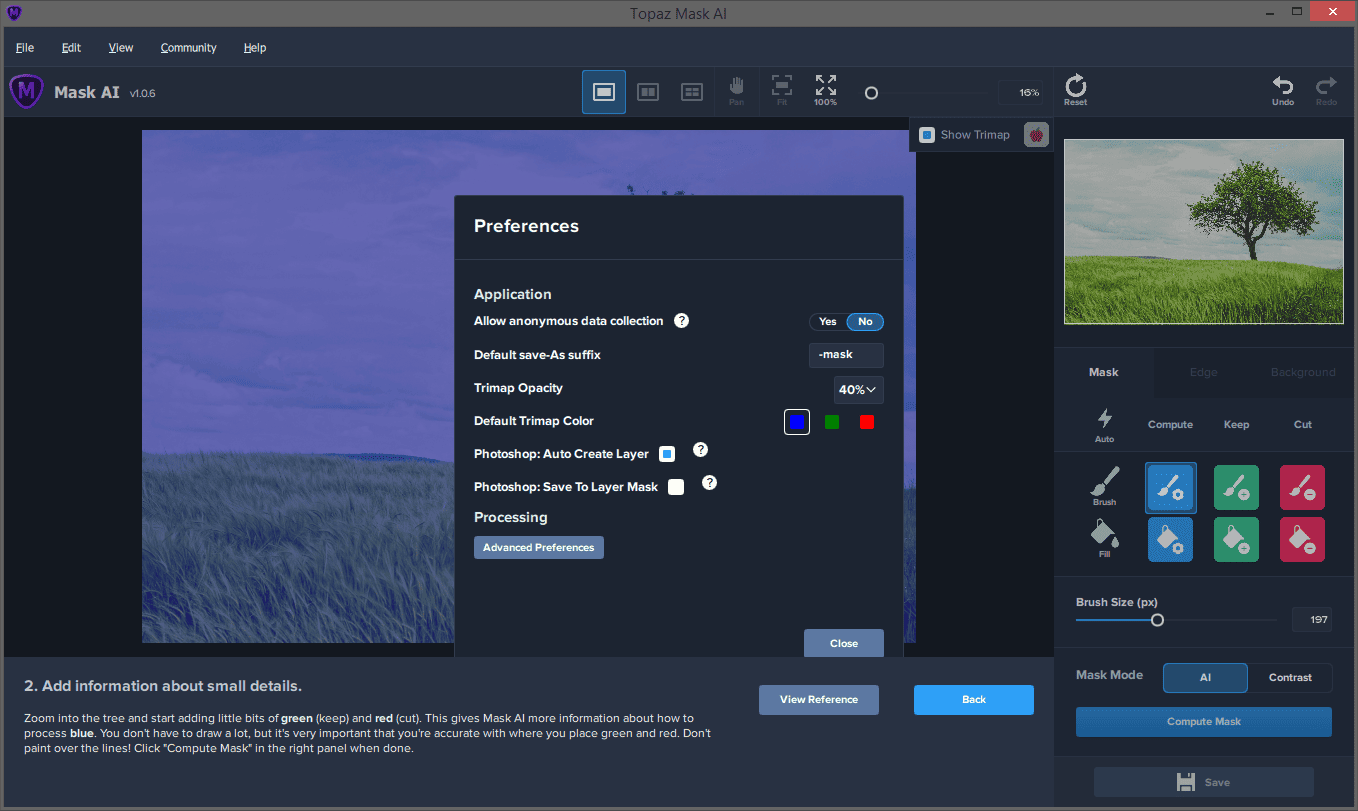The width and height of the screenshot is (1358, 811).
Task: Click the apple icon beside Show Trimap
Action: pyautogui.click(x=1037, y=134)
